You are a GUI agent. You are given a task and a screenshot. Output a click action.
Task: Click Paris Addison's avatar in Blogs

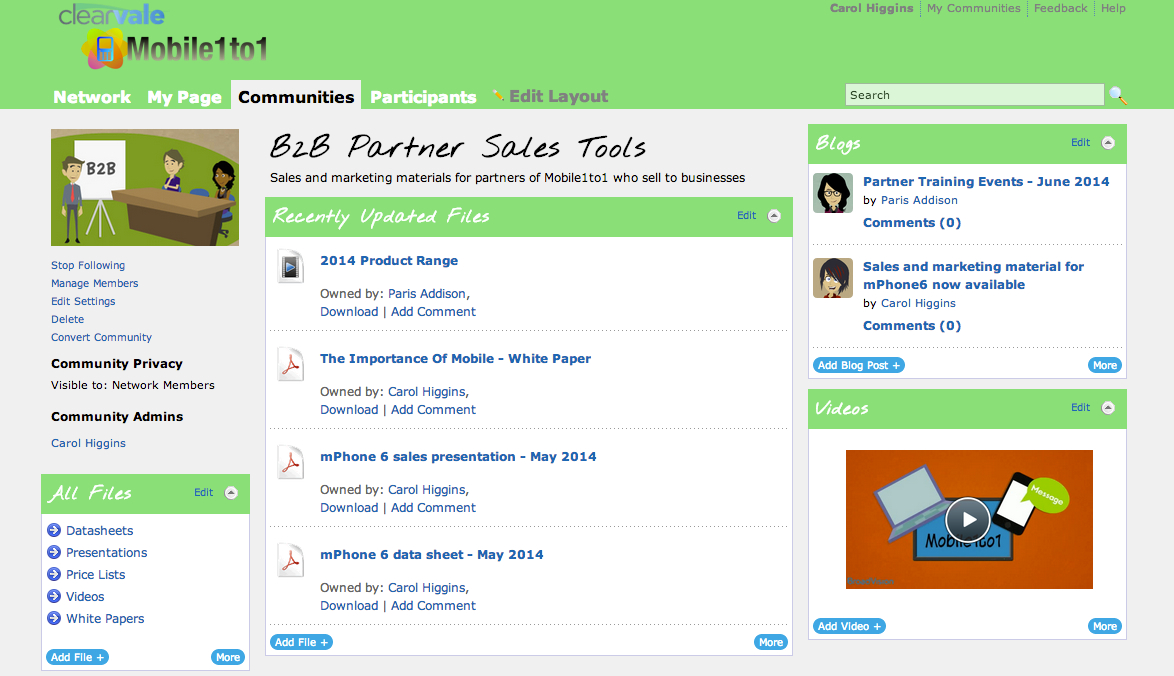(833, 193)
